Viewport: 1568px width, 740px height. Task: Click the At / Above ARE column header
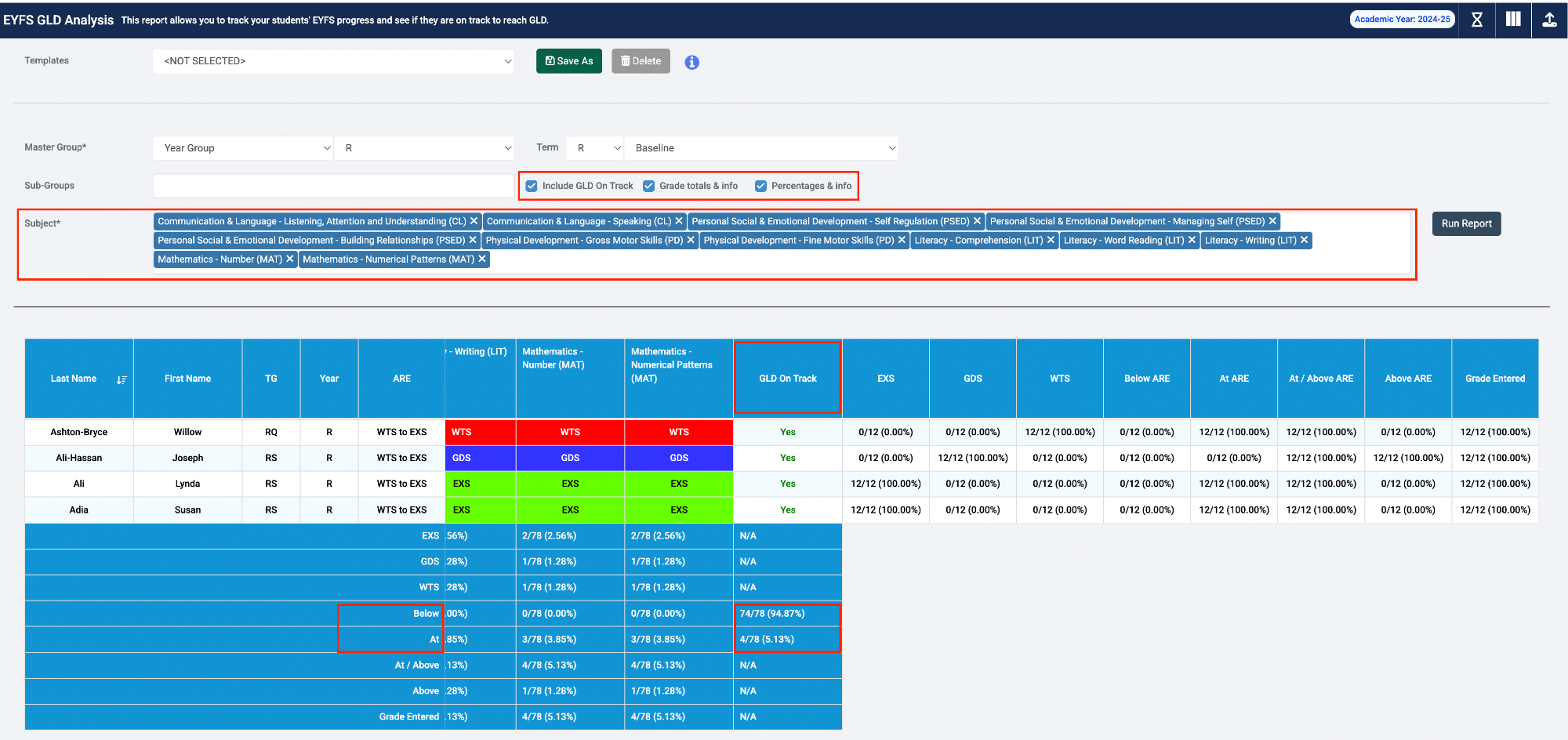[x=1321, y=379]
